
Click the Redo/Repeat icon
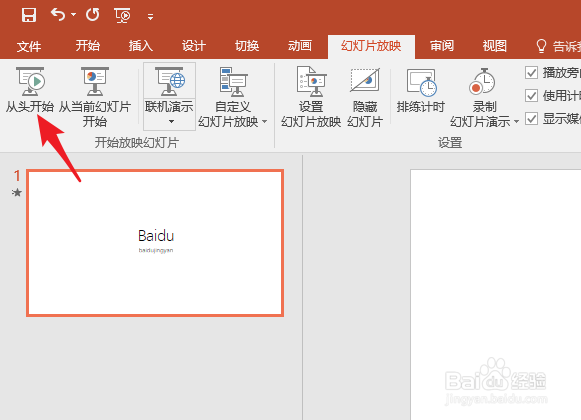coord(93,15)
